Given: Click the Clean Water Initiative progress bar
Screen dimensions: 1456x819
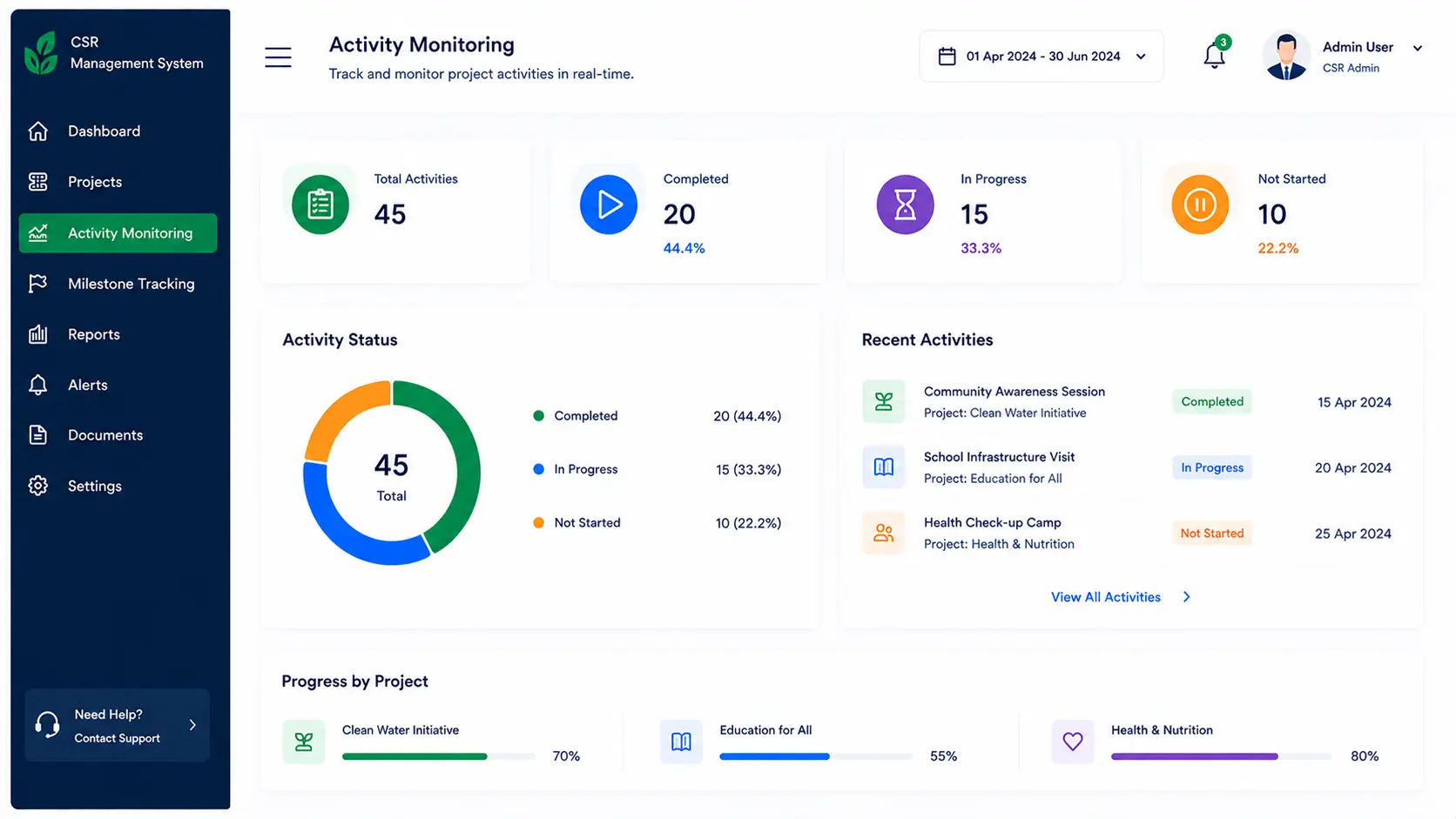Looking at the screenshot, I should (x=439, y=756).
